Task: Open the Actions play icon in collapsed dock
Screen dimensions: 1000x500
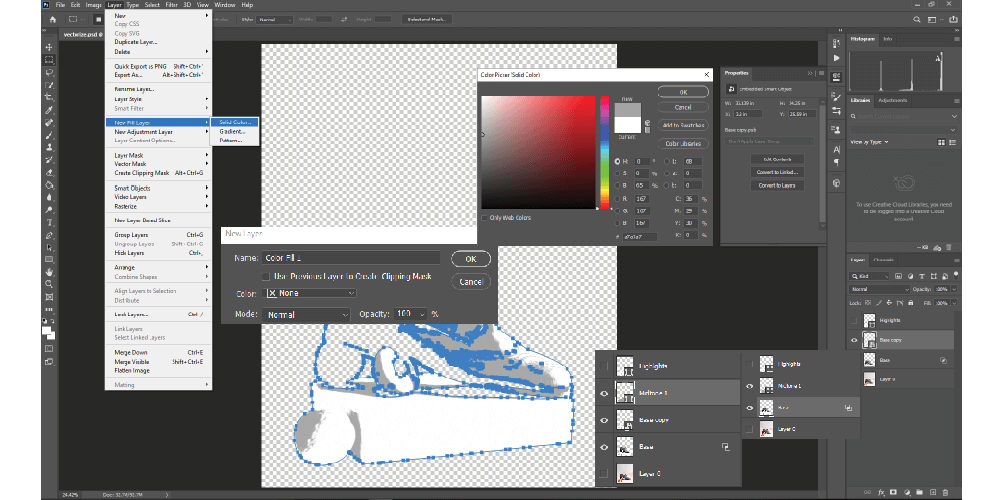Action: click(x=837, y=58)
